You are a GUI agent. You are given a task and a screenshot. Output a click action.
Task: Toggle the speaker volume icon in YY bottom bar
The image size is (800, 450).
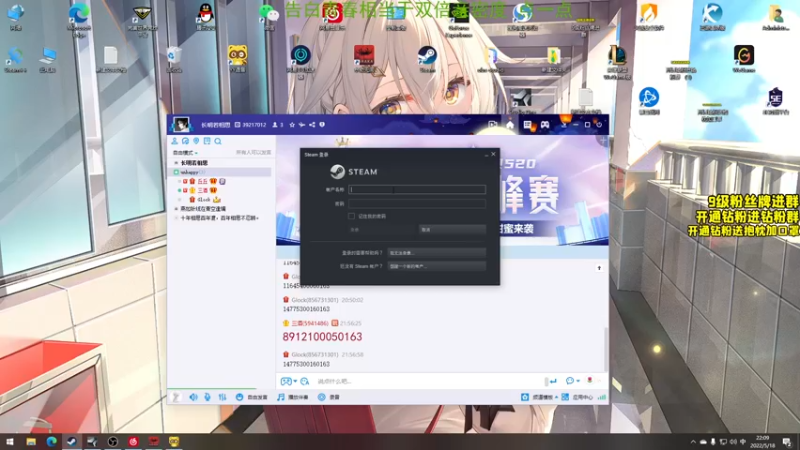[193, 397]
